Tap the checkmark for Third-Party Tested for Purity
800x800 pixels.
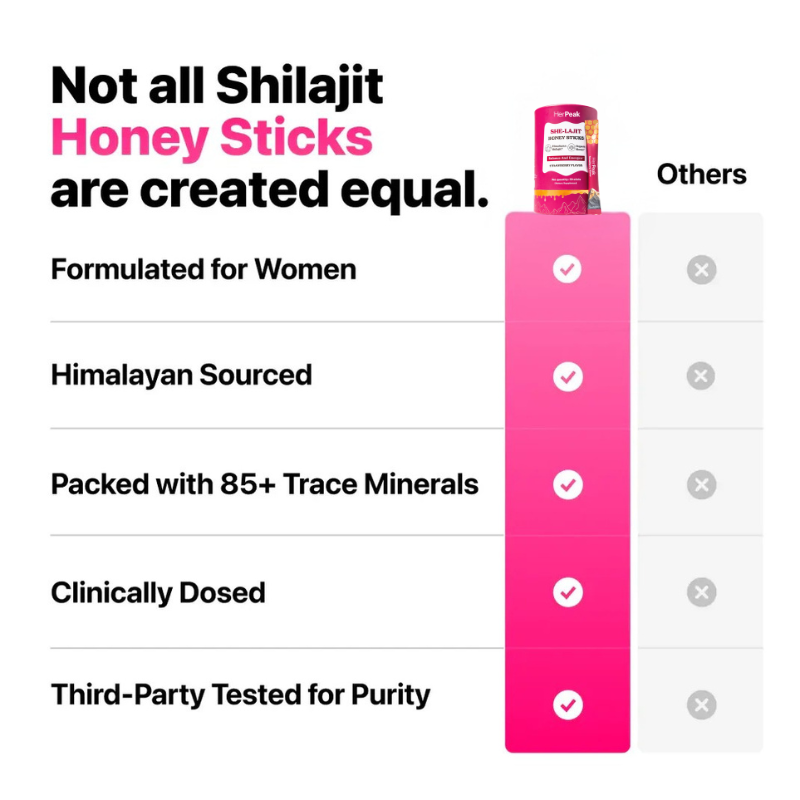(567, 705)
